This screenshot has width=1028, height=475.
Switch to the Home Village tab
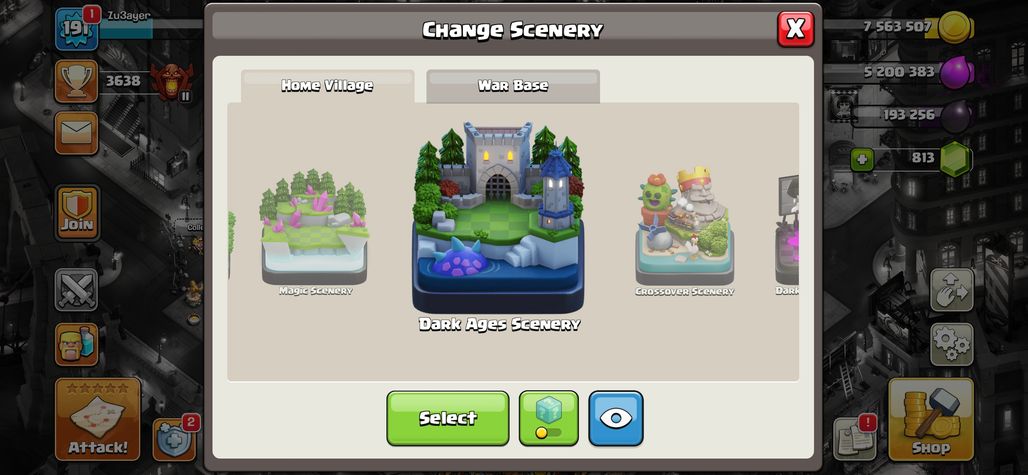click(327, 86)
